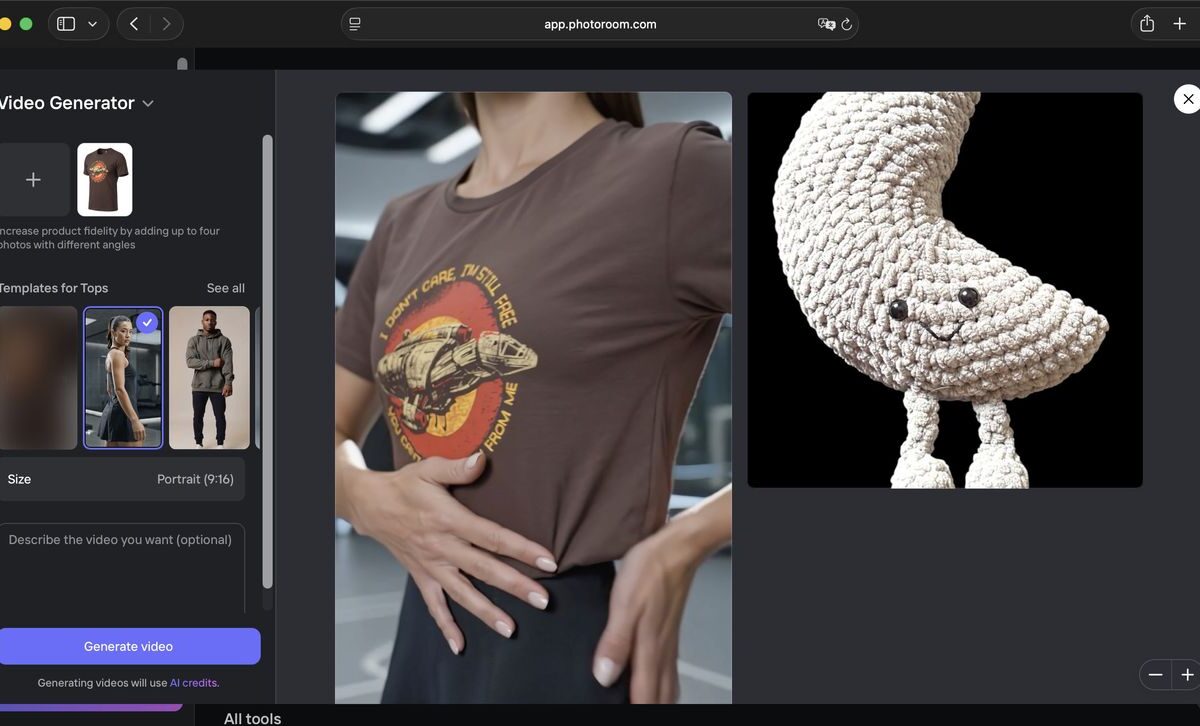Click the Generate video button
Image resolution: width=1200 pixels, height=726 pixels.
coord(128,646)
